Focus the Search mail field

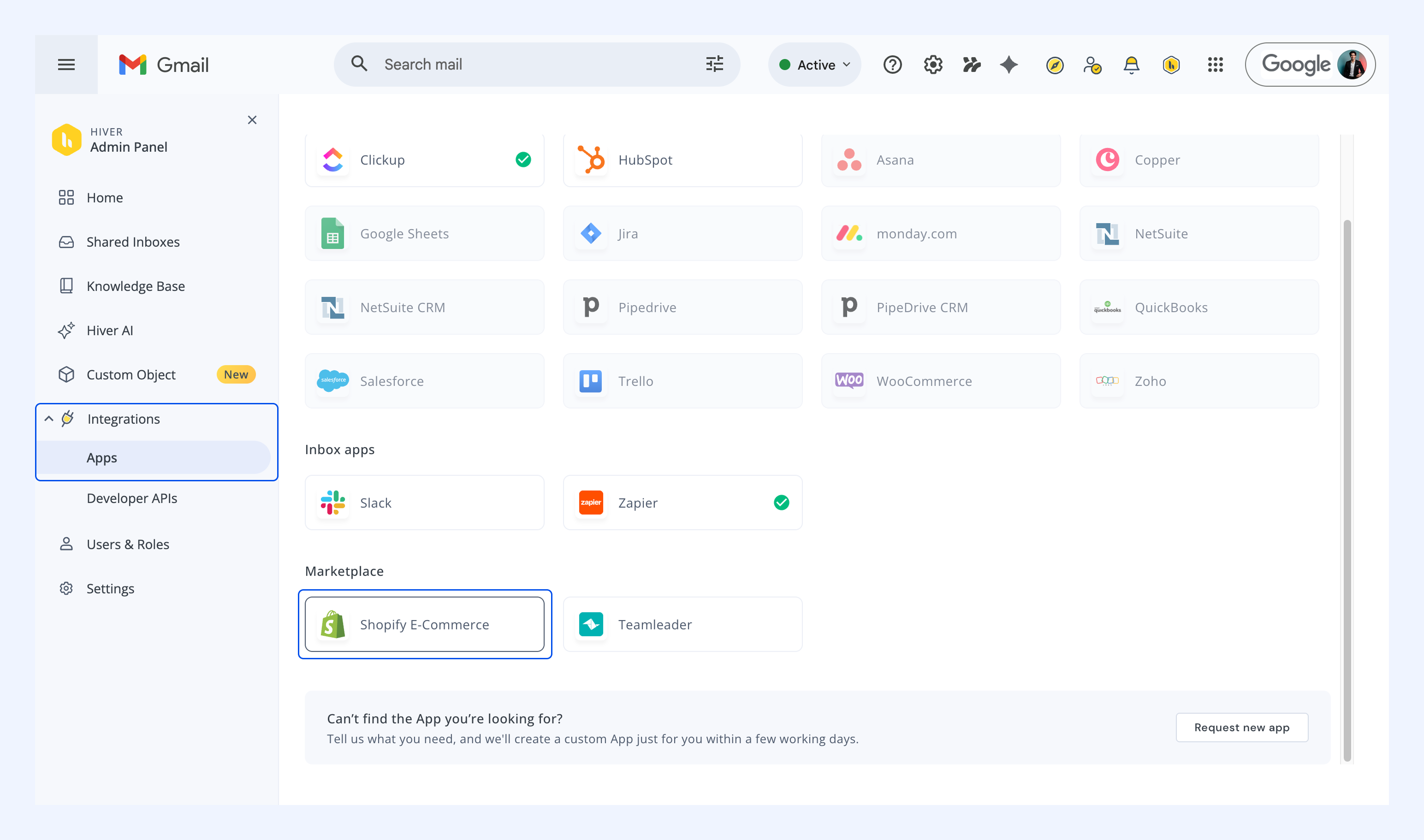tap(537, 65)
